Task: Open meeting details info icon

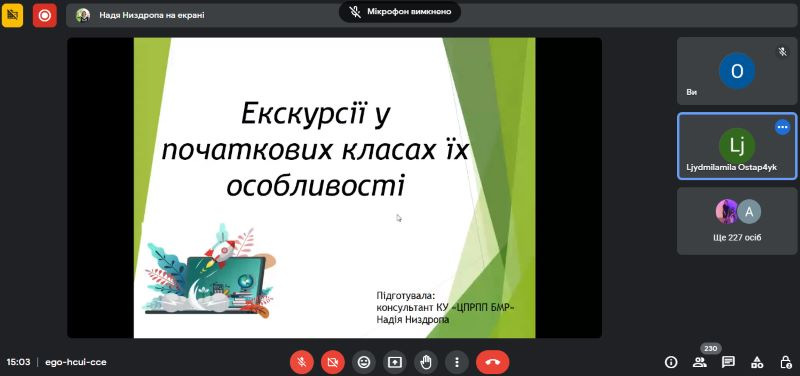Action: tap(671, 362)
